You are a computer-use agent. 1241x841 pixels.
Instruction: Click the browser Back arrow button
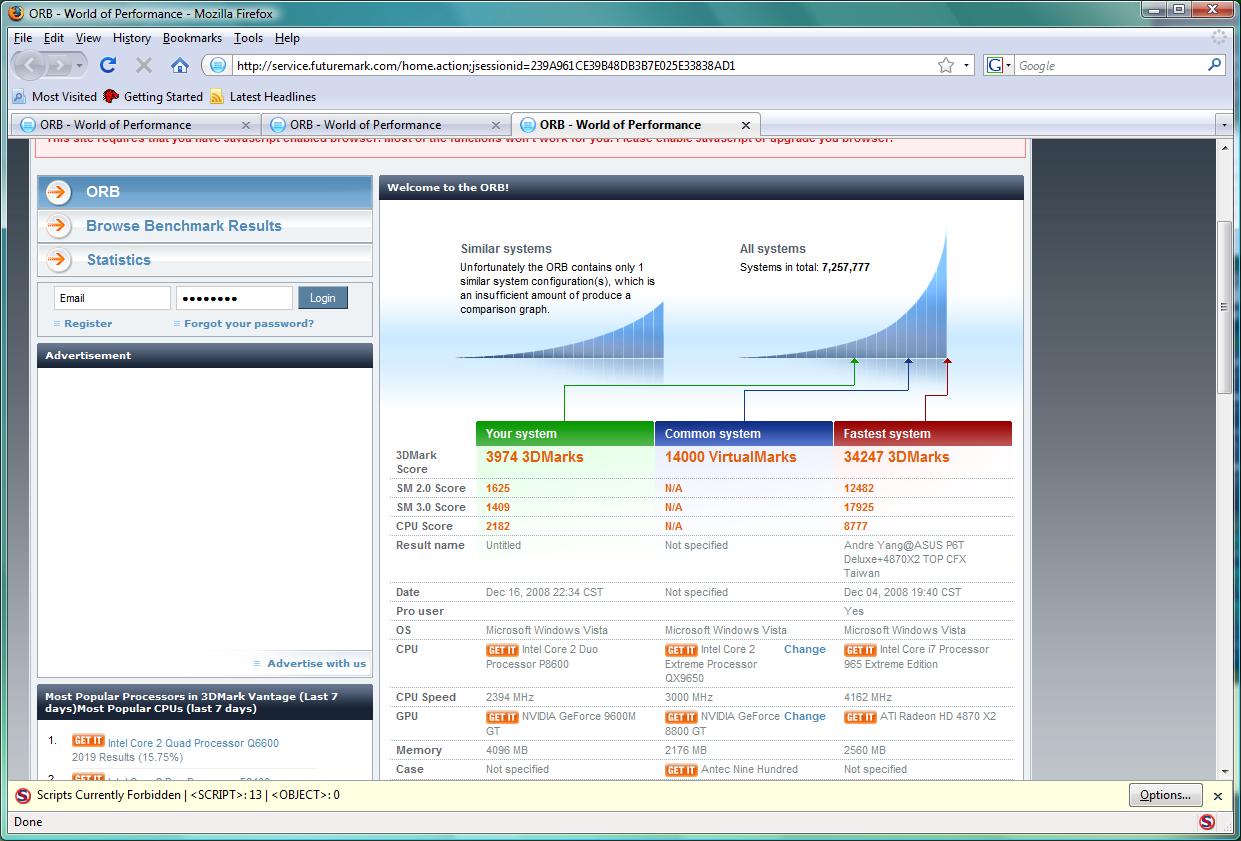(x=30, y=65)
